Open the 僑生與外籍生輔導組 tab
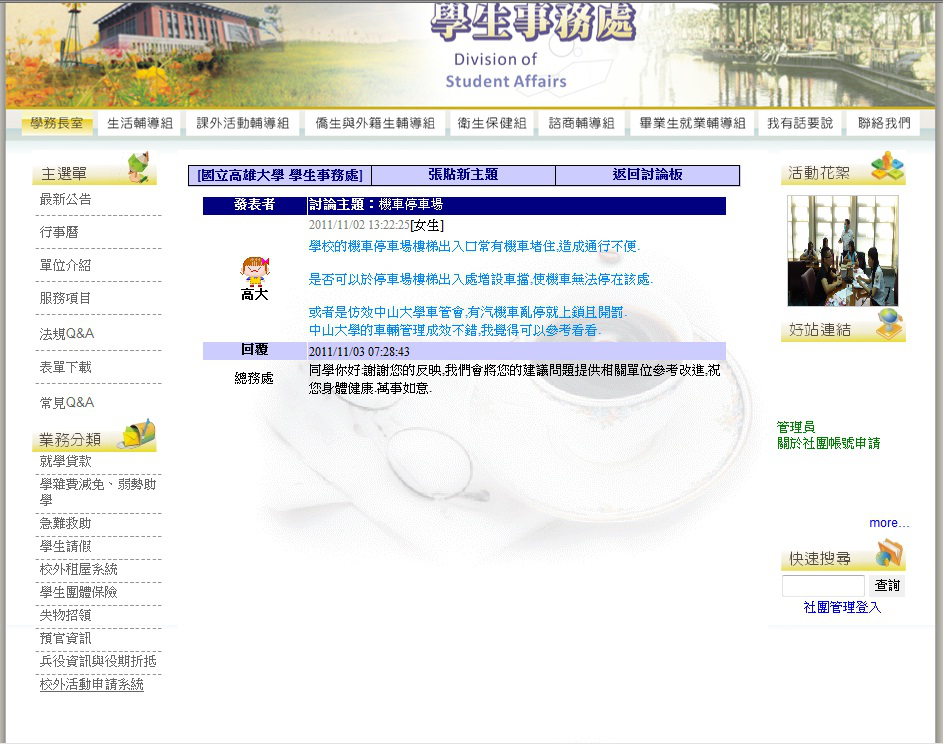Screen dimensions: 943x745 (x=375, y=123)
